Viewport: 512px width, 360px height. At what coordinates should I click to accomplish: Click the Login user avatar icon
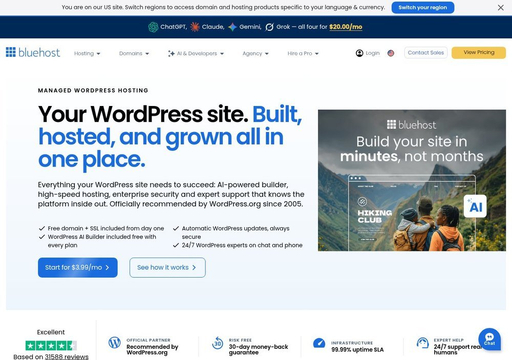[x=359, y=53]
